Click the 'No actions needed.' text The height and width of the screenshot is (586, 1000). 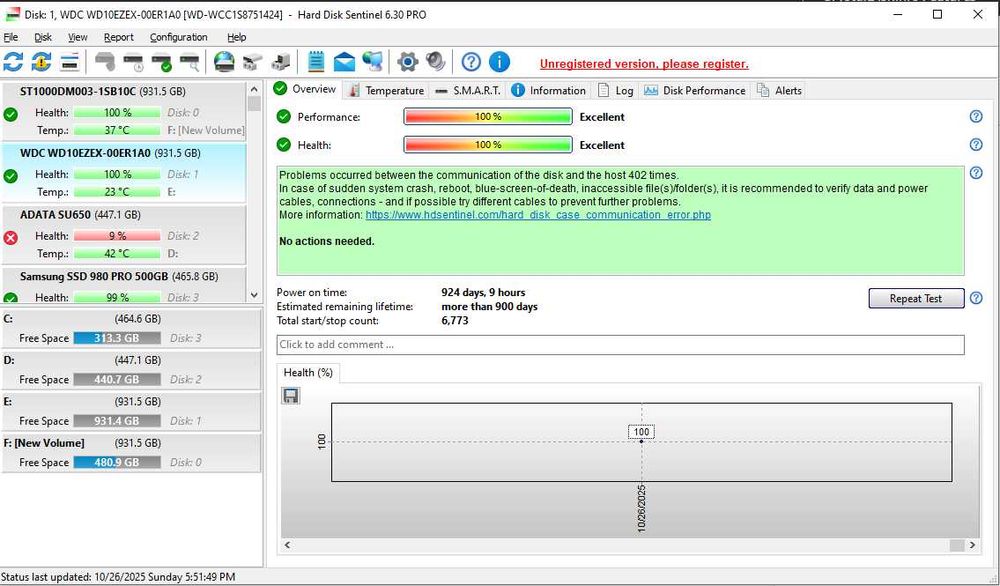327,241
